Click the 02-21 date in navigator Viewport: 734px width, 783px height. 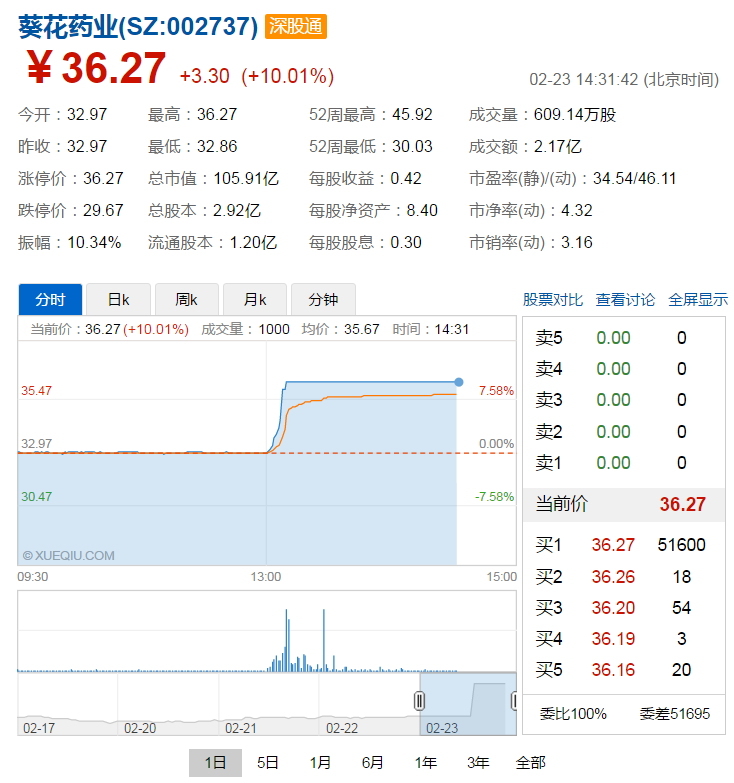pos(241,728)
